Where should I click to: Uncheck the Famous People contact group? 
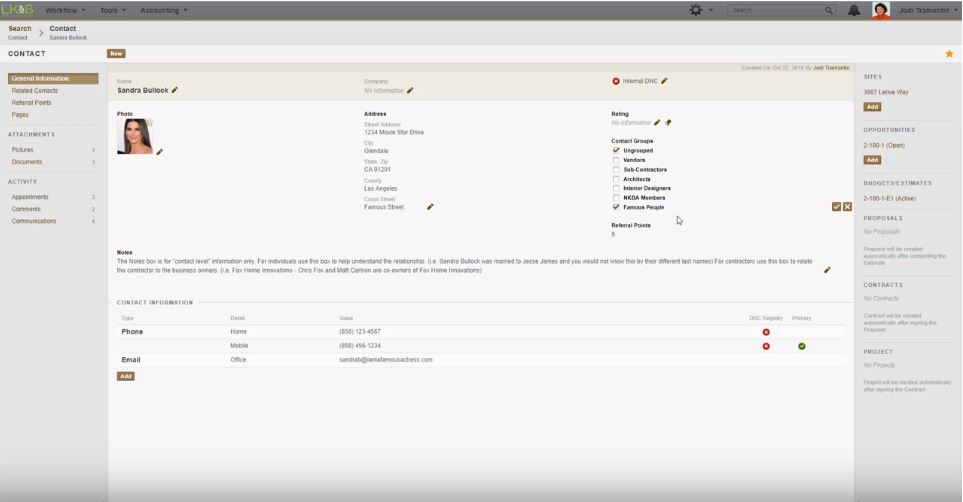[616, 207]
